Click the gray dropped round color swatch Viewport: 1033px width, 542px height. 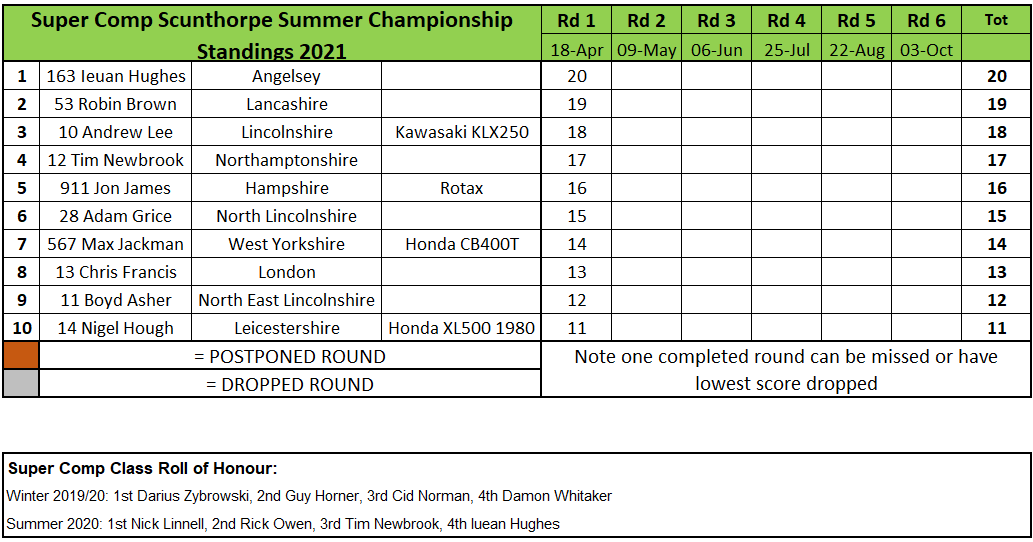pos(21,383)
